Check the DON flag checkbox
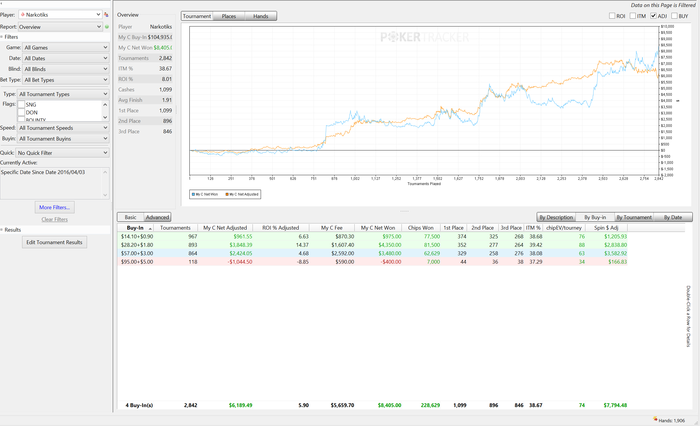700x426 pixels. pos(21,113)
